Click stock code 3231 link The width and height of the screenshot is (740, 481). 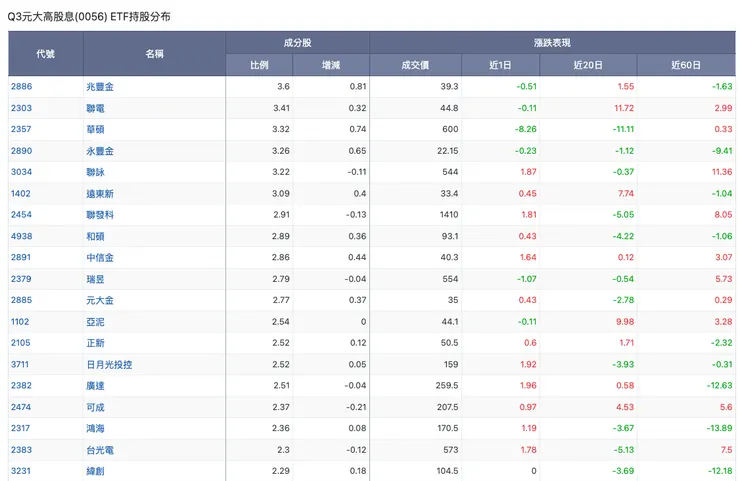[22, 471]
